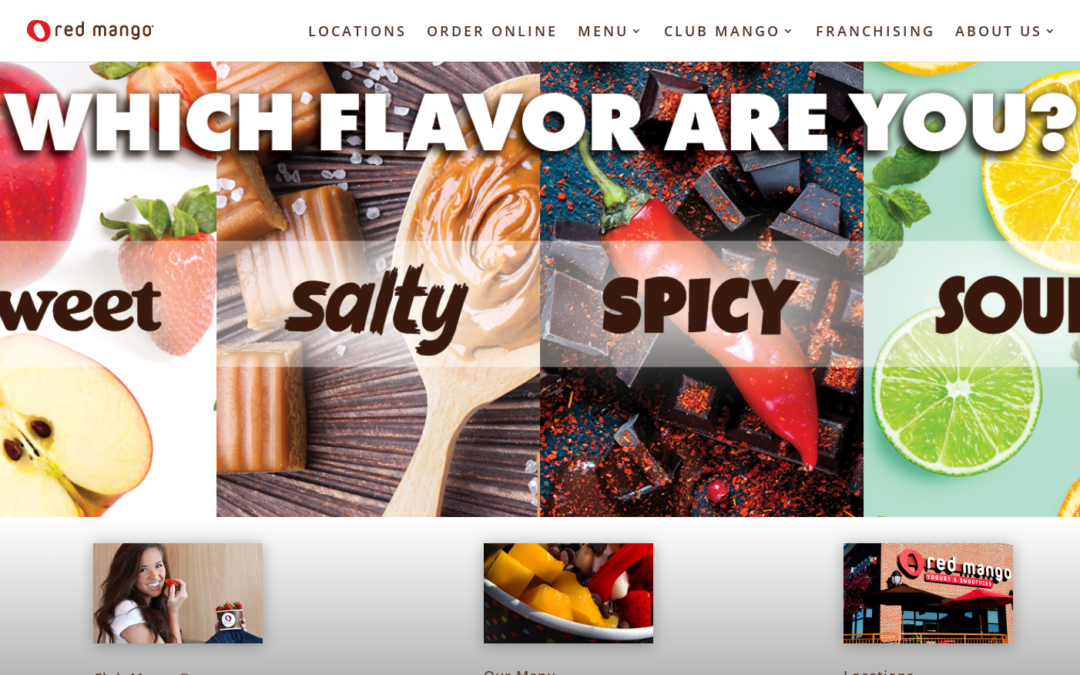1080x675 pixels.
Task: Click the Menu navigation item
Action: pyautogui.click(x=603, y=31)
